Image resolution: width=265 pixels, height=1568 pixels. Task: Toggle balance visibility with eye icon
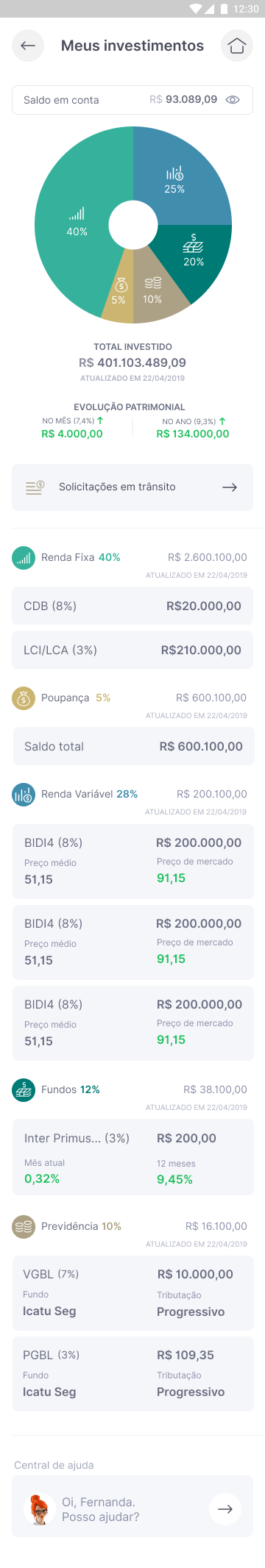click(x=233, y=100)
